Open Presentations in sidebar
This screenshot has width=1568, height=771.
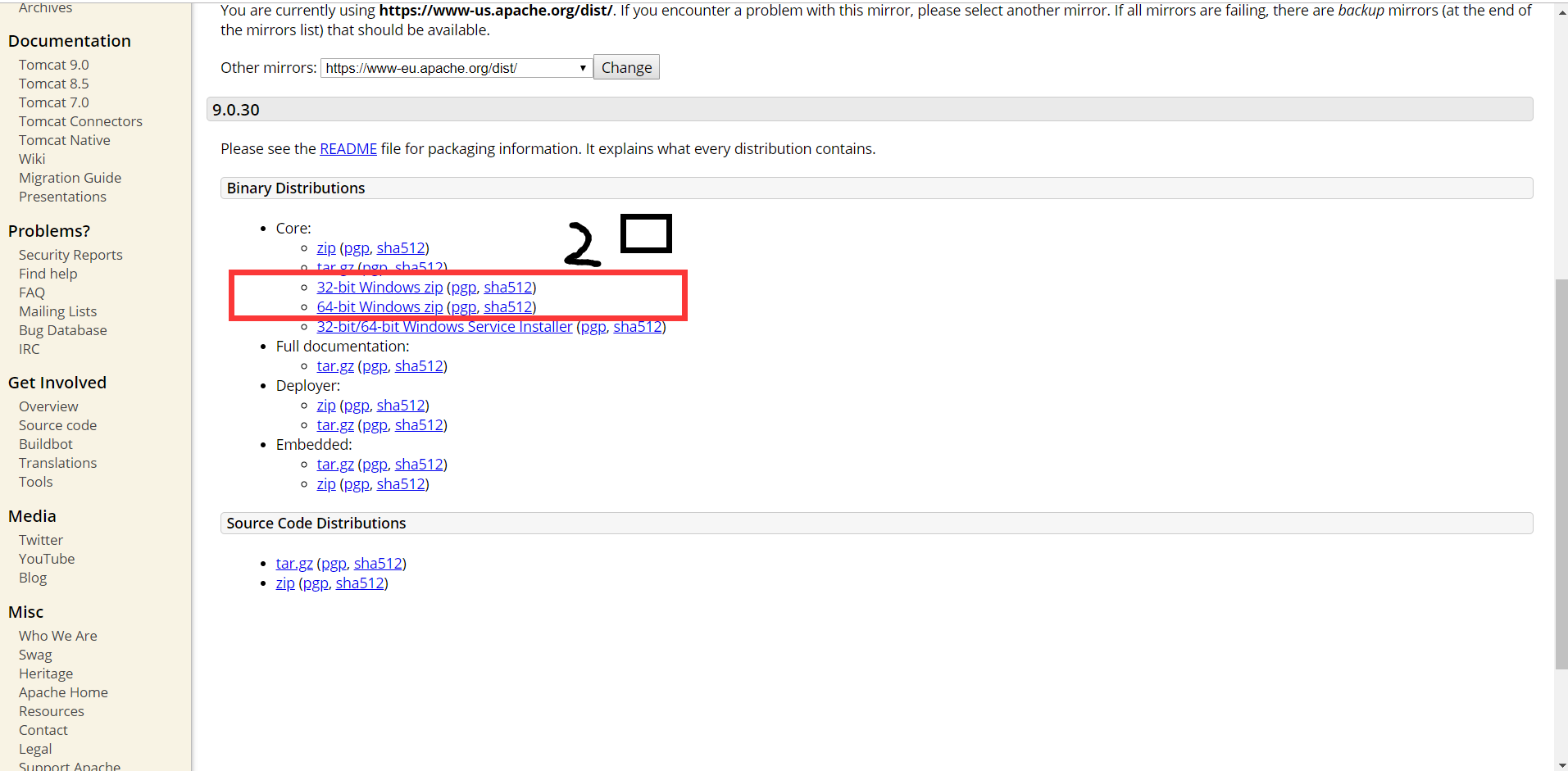(x=62, y=197)
